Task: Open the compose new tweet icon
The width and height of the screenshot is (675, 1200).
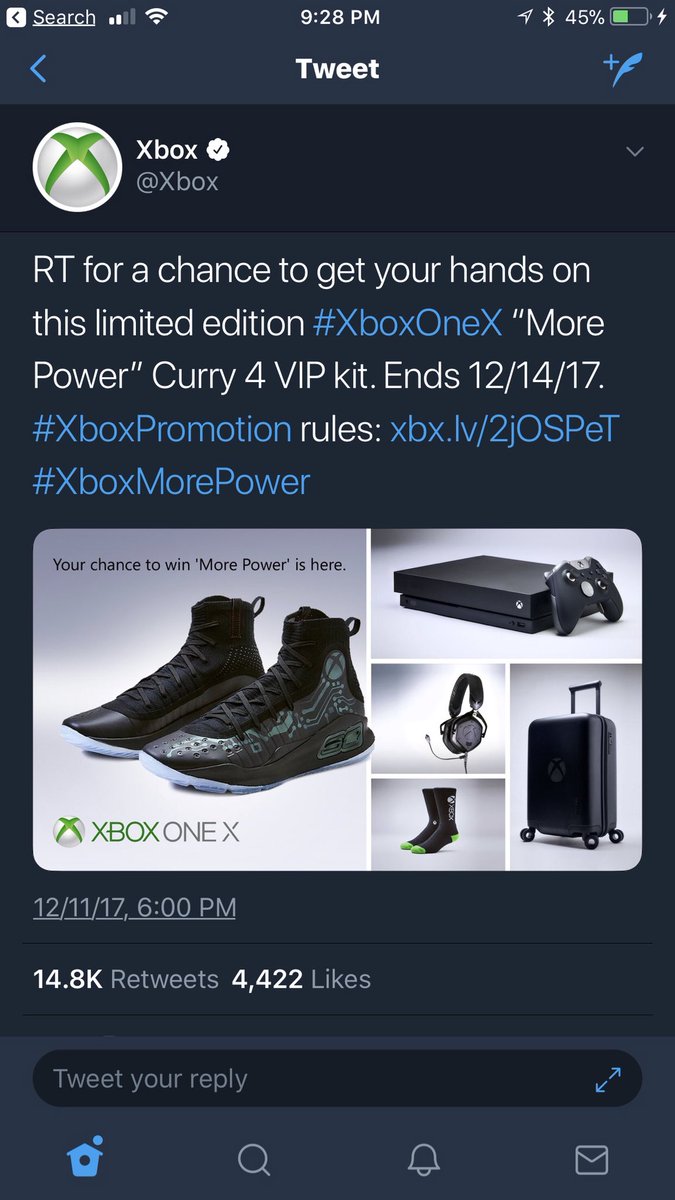Action: click(625, 68)
